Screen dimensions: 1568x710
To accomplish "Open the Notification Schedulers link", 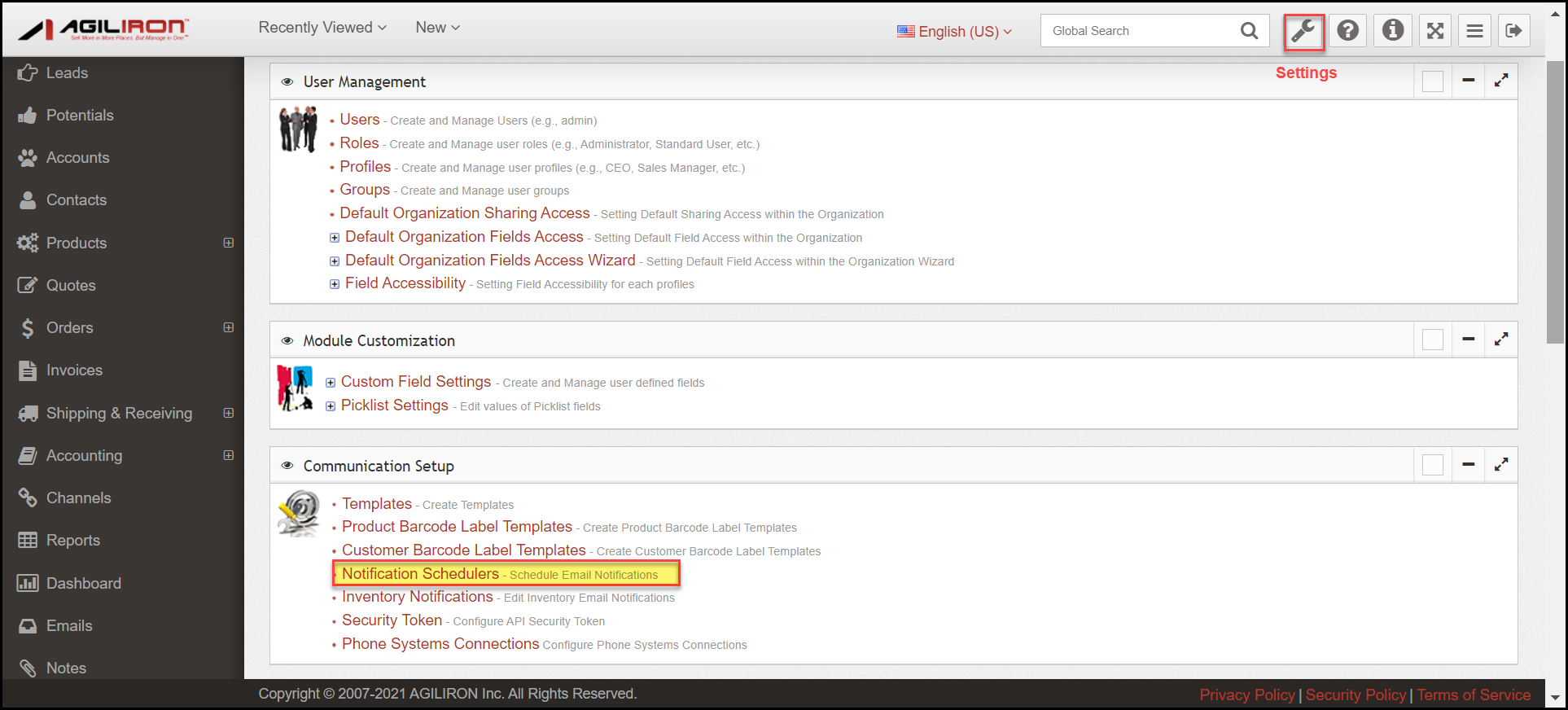I will (420, 574).
